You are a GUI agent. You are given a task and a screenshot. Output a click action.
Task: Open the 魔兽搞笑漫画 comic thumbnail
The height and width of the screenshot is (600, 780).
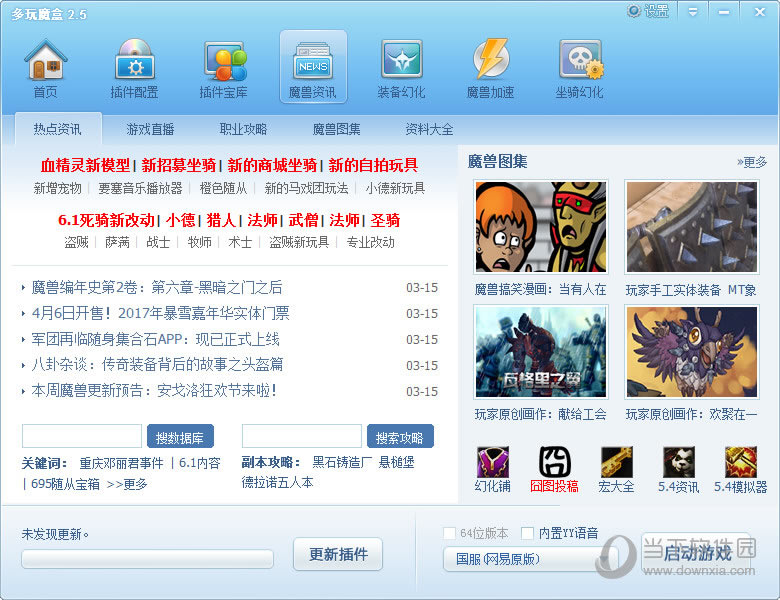coord(541,227)
